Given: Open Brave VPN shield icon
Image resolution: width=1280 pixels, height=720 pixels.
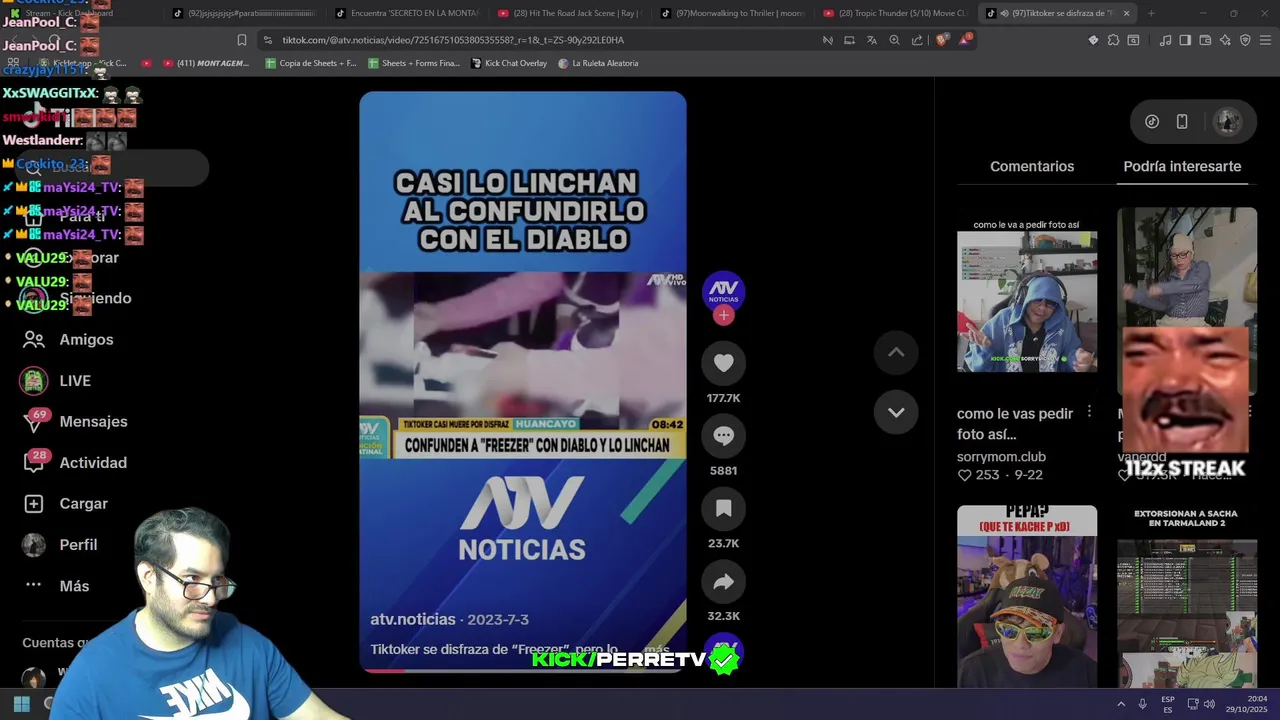Looking at the screenshot, I should [x=1245, y=40].
